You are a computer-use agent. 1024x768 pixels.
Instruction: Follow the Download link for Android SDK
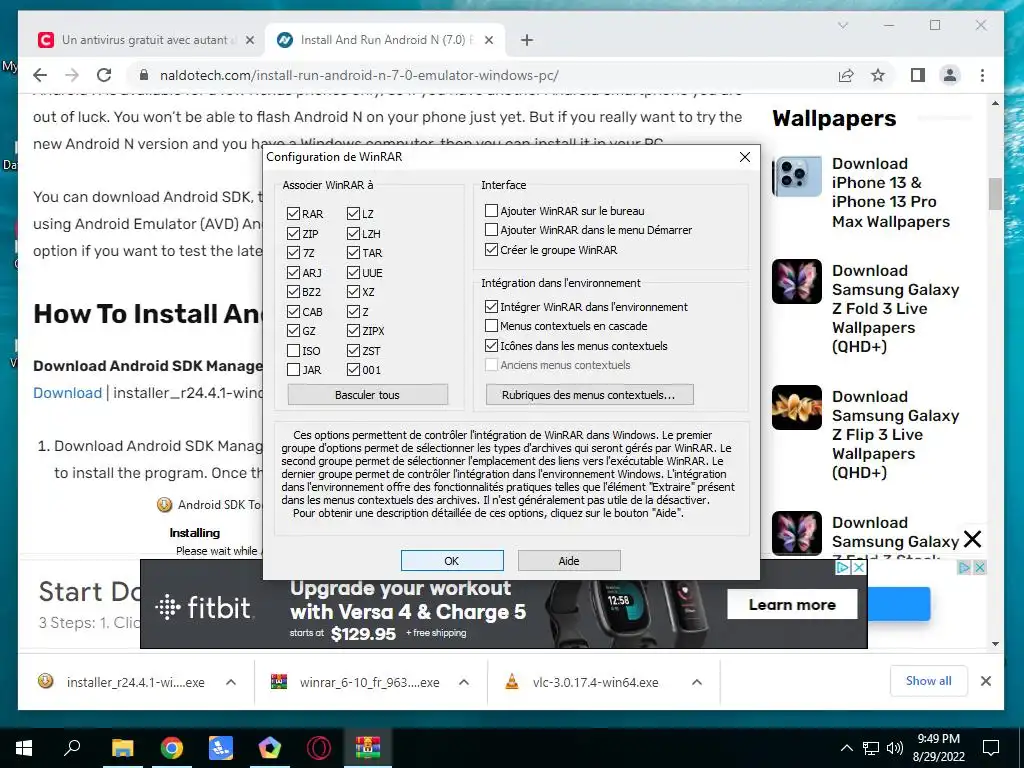point(67,392)
